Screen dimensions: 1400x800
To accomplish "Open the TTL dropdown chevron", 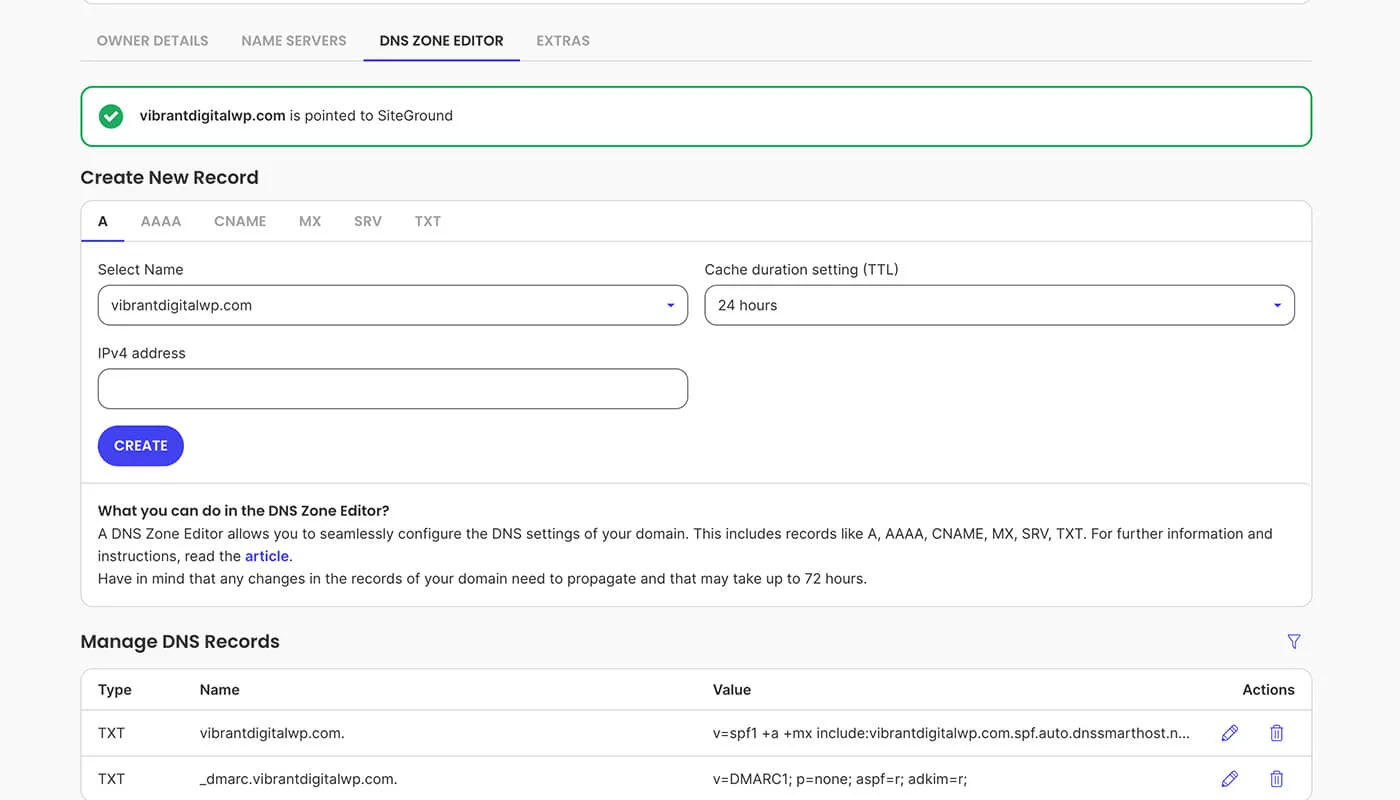I will click(1276, 305).
